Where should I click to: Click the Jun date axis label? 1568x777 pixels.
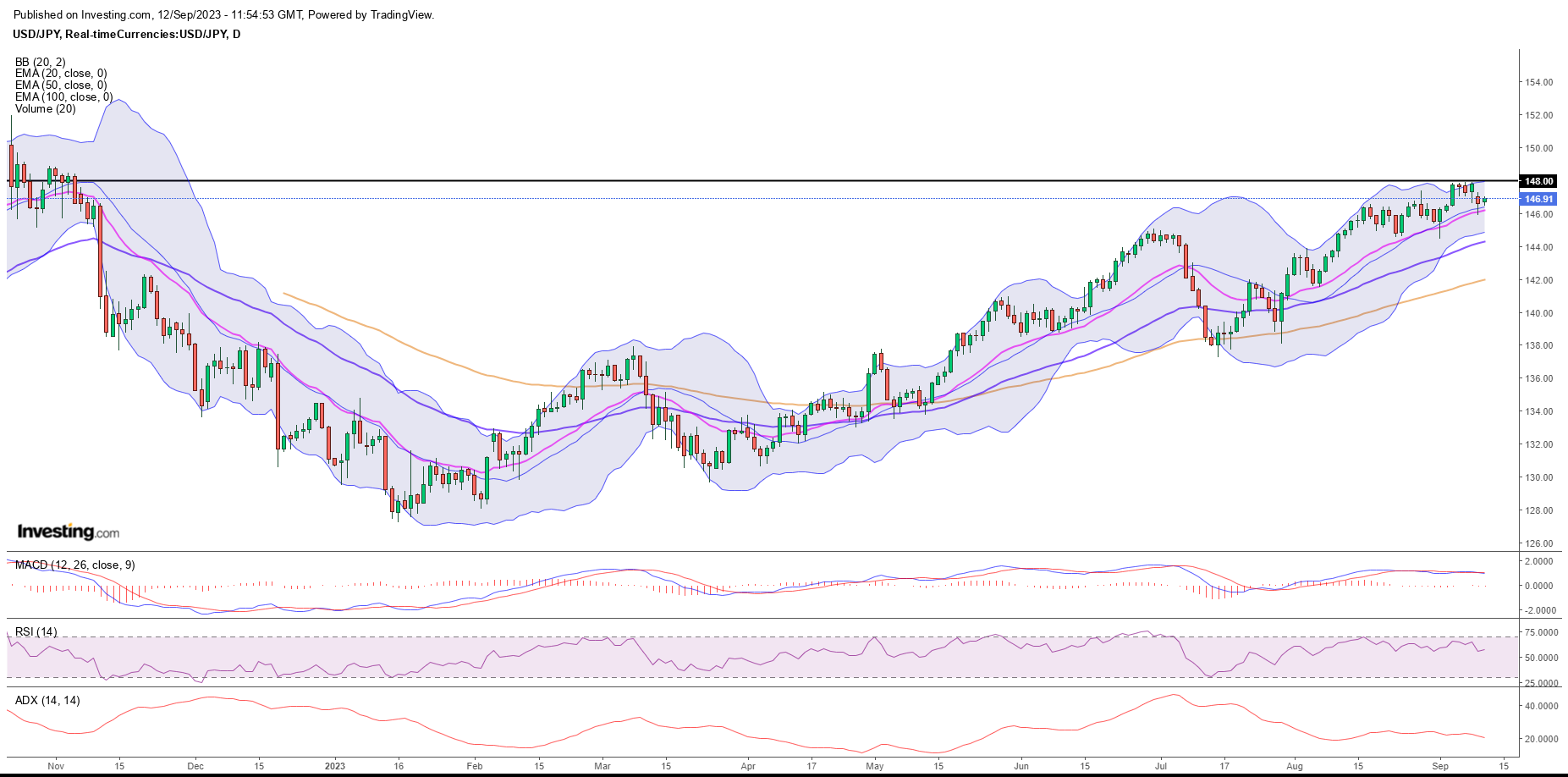[x=1021, y=767]
